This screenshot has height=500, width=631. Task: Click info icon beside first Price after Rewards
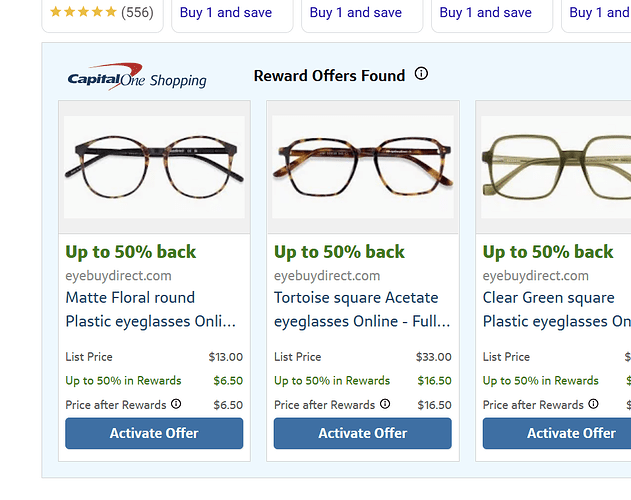click(176, 404)
